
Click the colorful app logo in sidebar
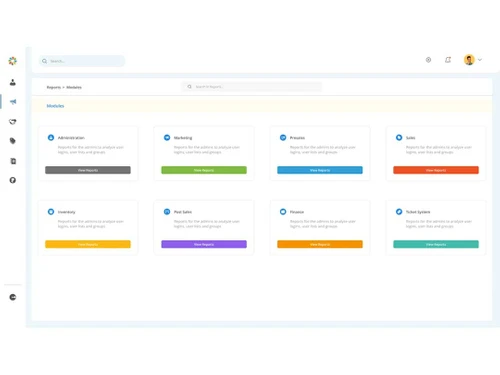[13, 61]
